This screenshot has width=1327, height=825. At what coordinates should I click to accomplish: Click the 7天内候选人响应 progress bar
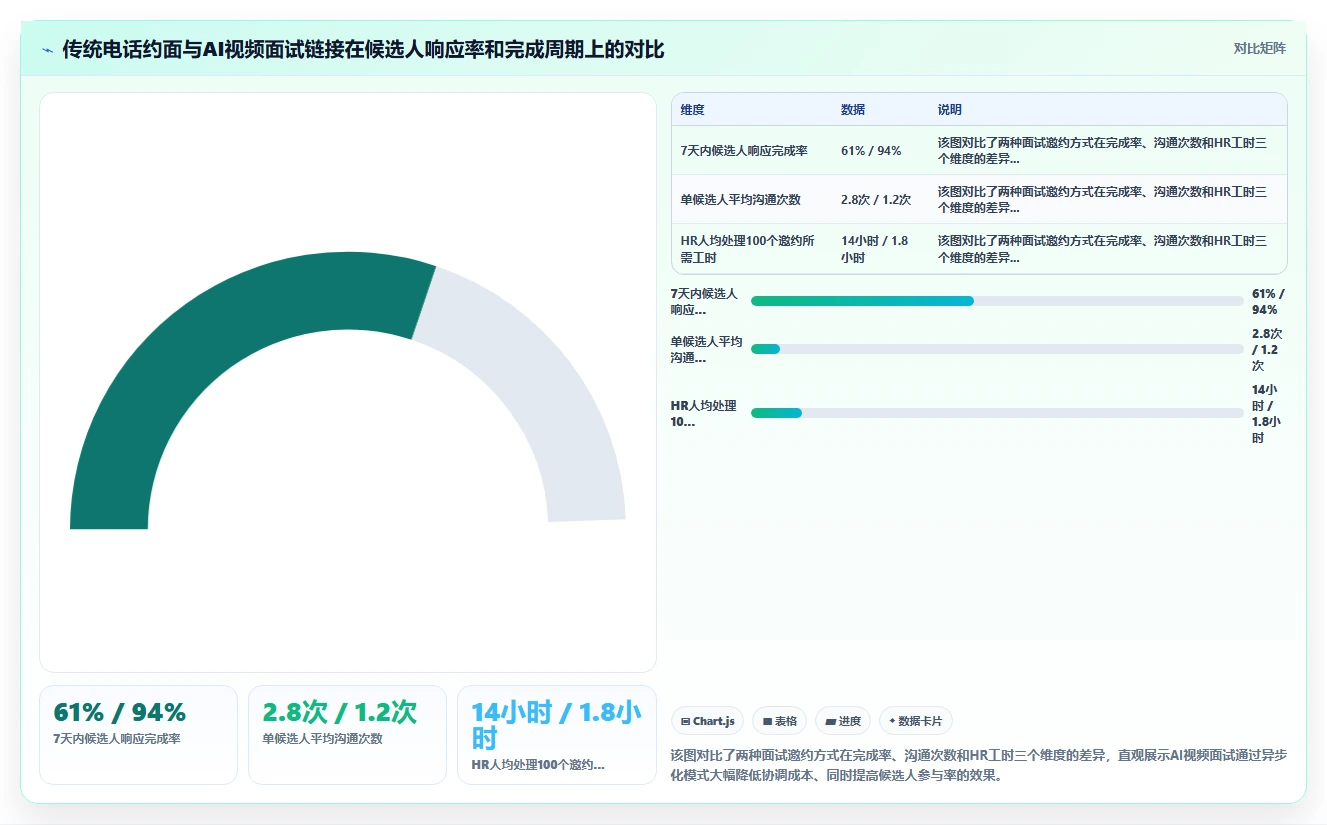click(x=997, y=301)
